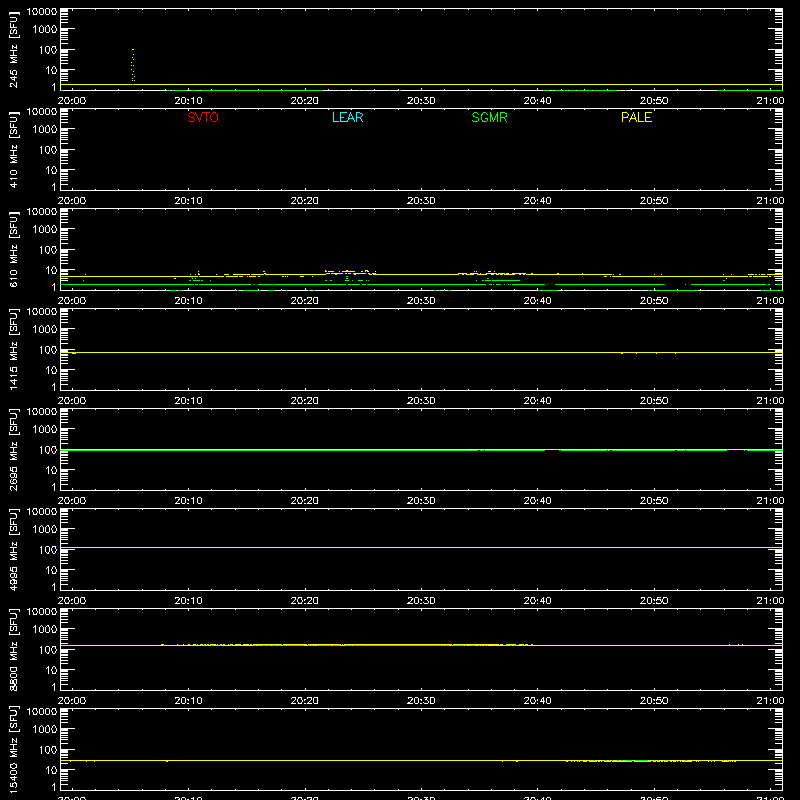Click the yellow burst spike in 245 MHz plot
This screenshot has height=800, width=800.
(x=133, y=66)
